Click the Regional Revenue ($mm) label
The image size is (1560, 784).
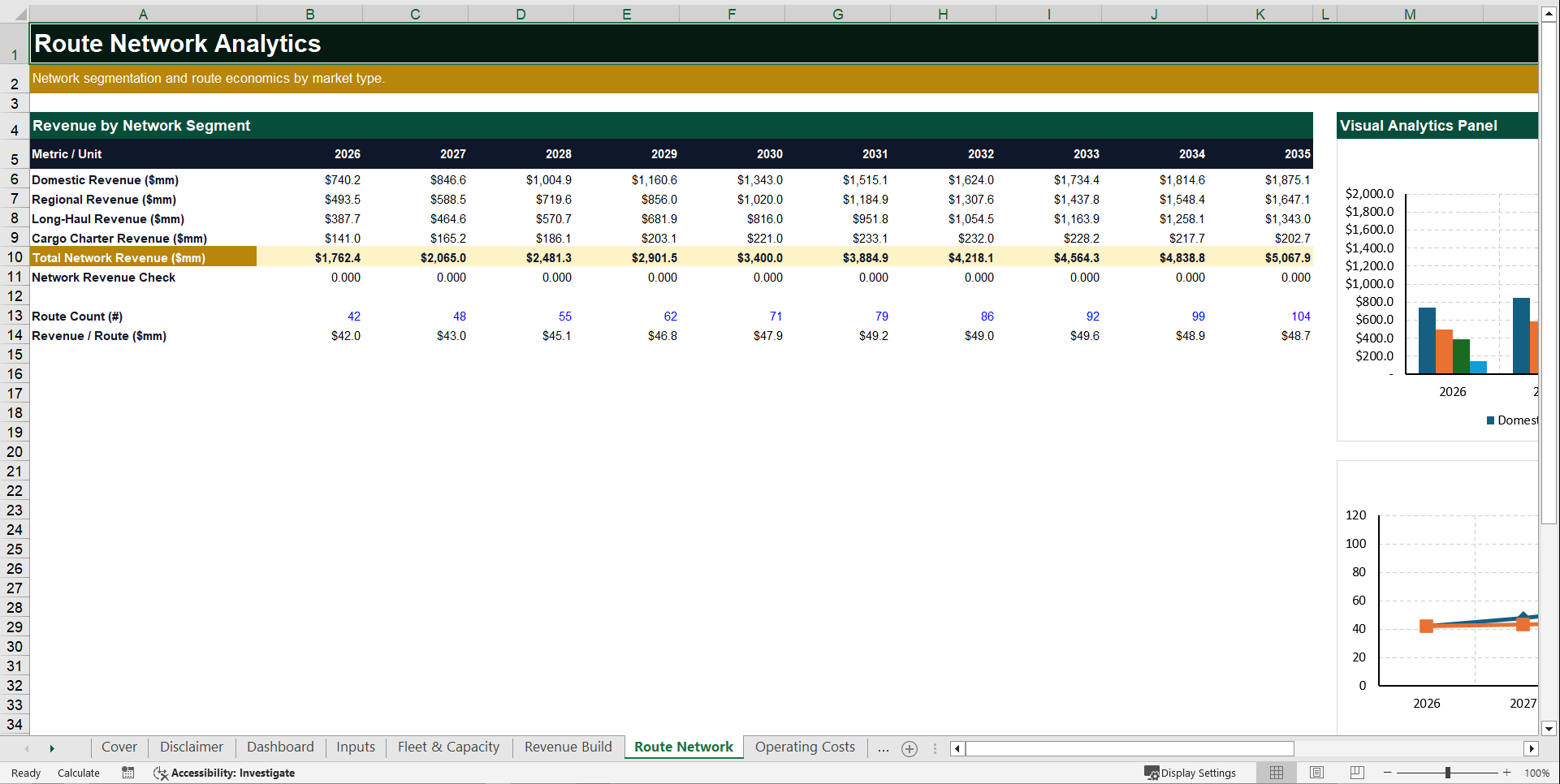(x=104, y=199)
